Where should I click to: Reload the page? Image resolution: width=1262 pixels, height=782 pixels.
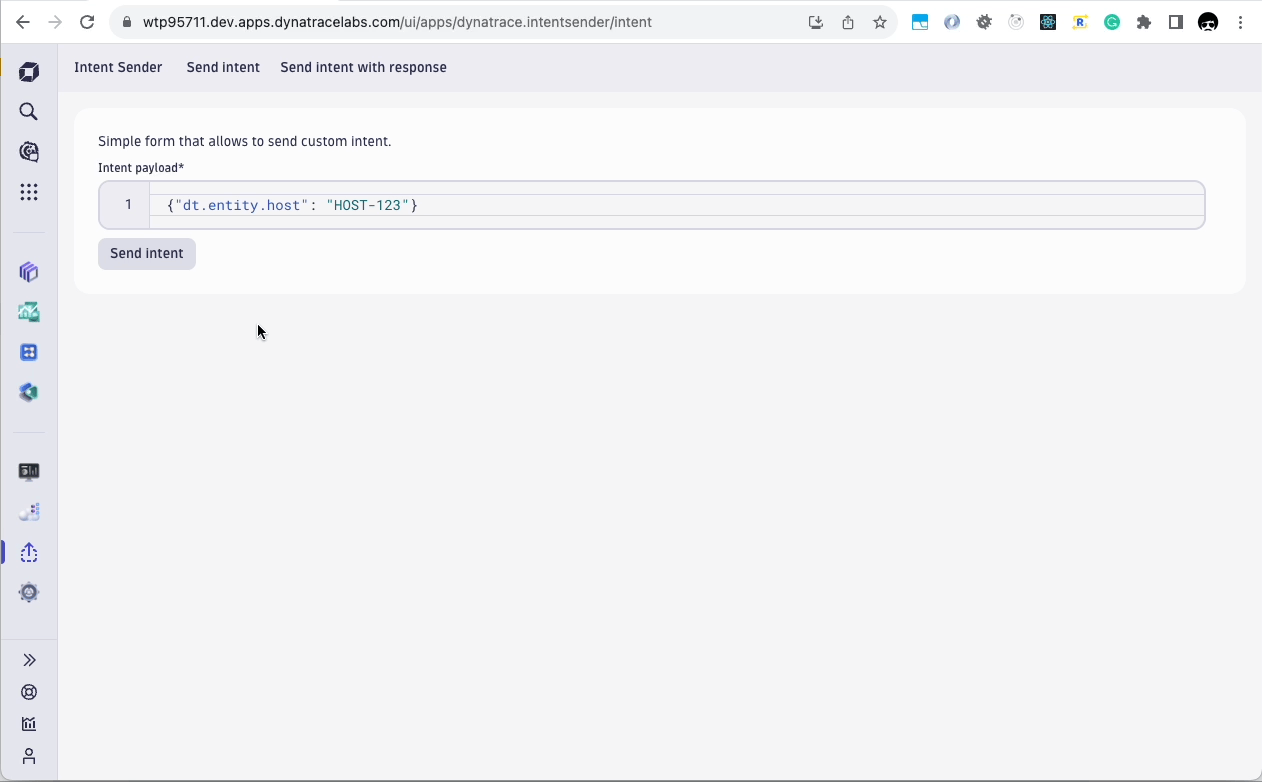click(87, 22)
